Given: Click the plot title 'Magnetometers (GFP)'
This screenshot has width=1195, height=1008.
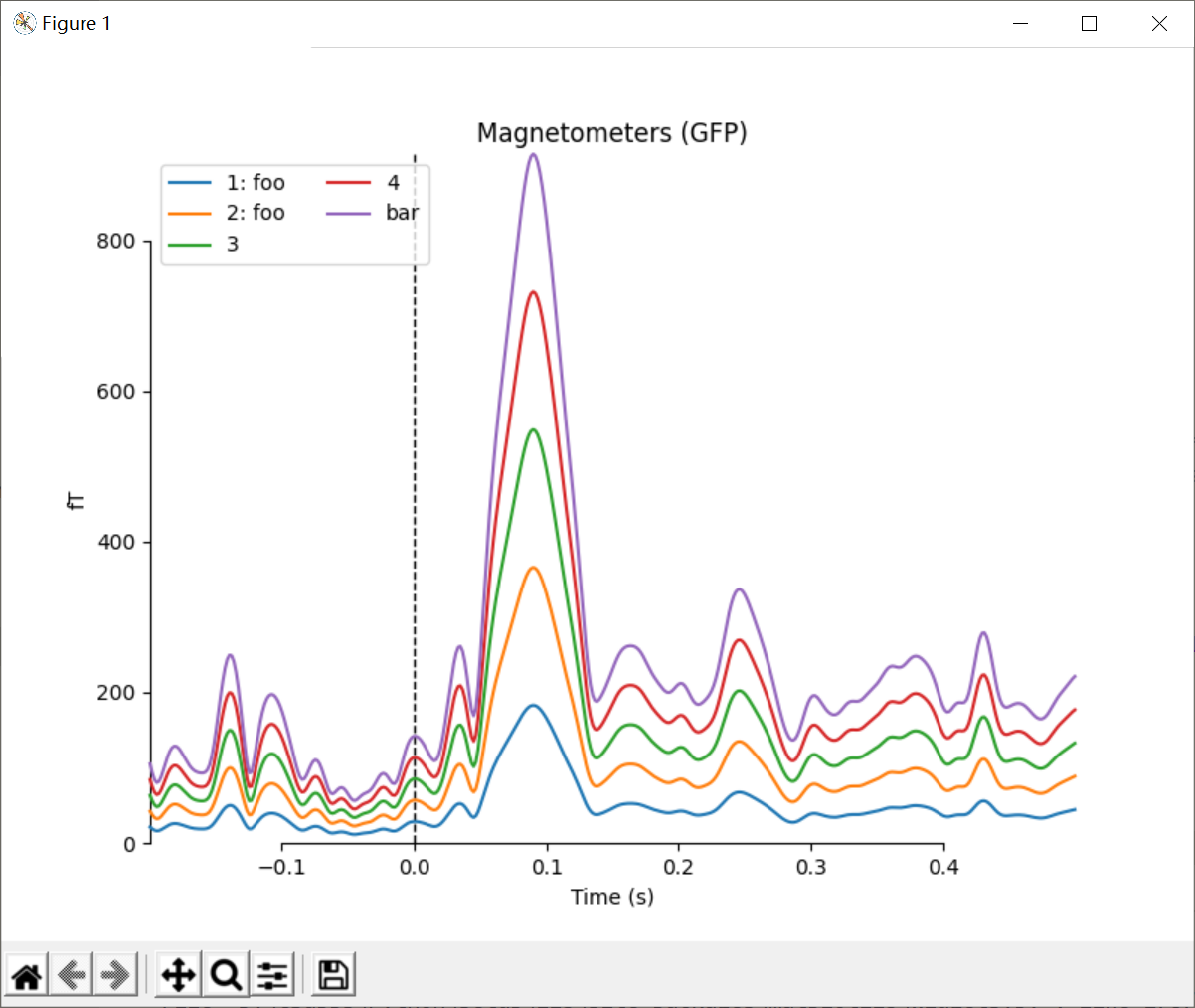Looking at the screenshot, I should pos(612,133).
